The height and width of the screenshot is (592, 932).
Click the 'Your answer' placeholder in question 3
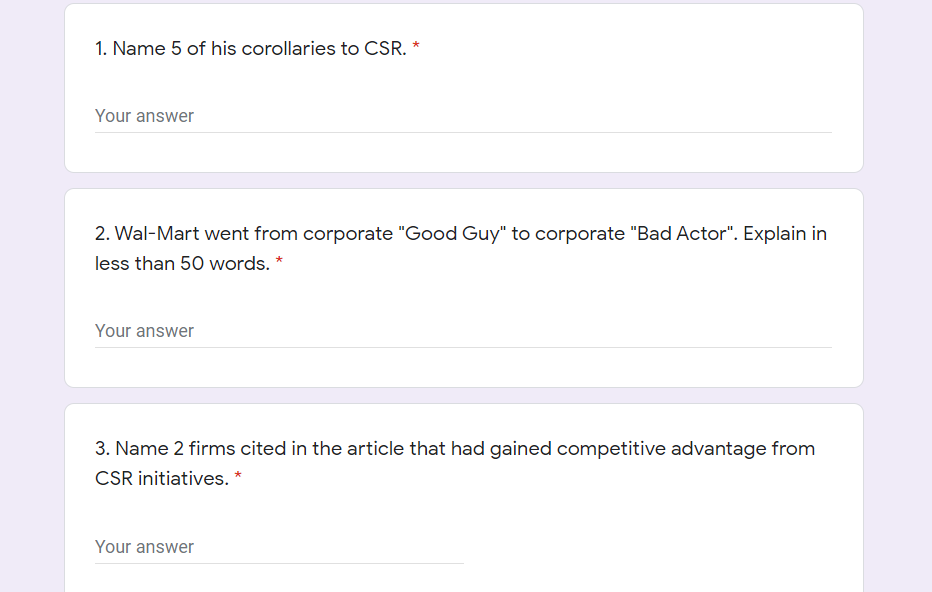[143, 546]
